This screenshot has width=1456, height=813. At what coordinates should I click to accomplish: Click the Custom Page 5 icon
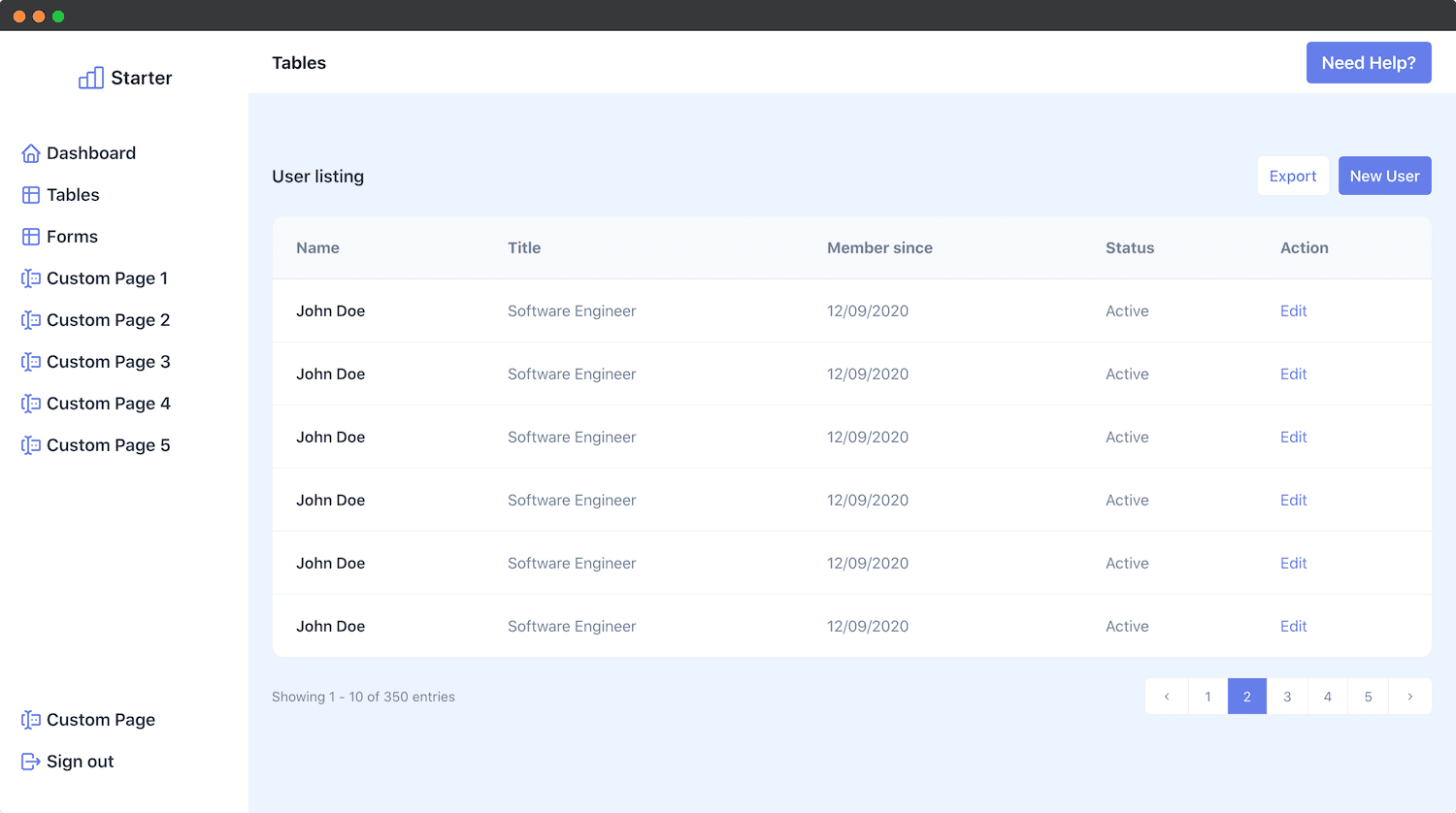click(30, 444)
